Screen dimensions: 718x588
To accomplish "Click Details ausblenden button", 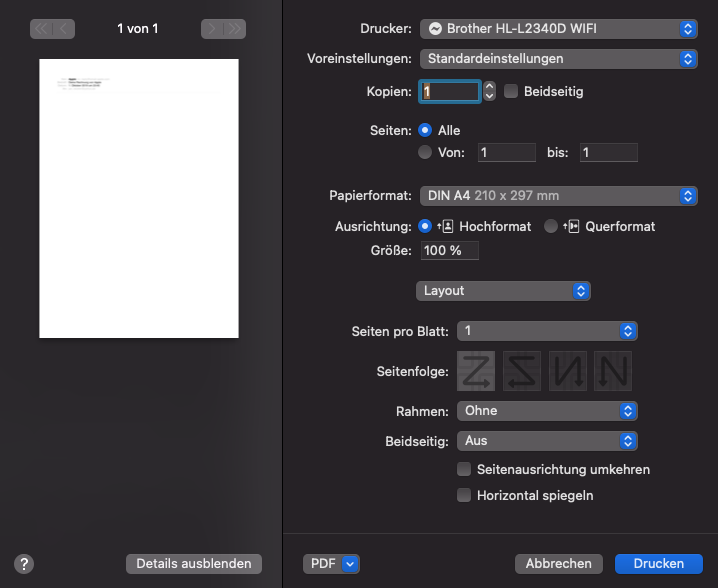I will (194, 564).
